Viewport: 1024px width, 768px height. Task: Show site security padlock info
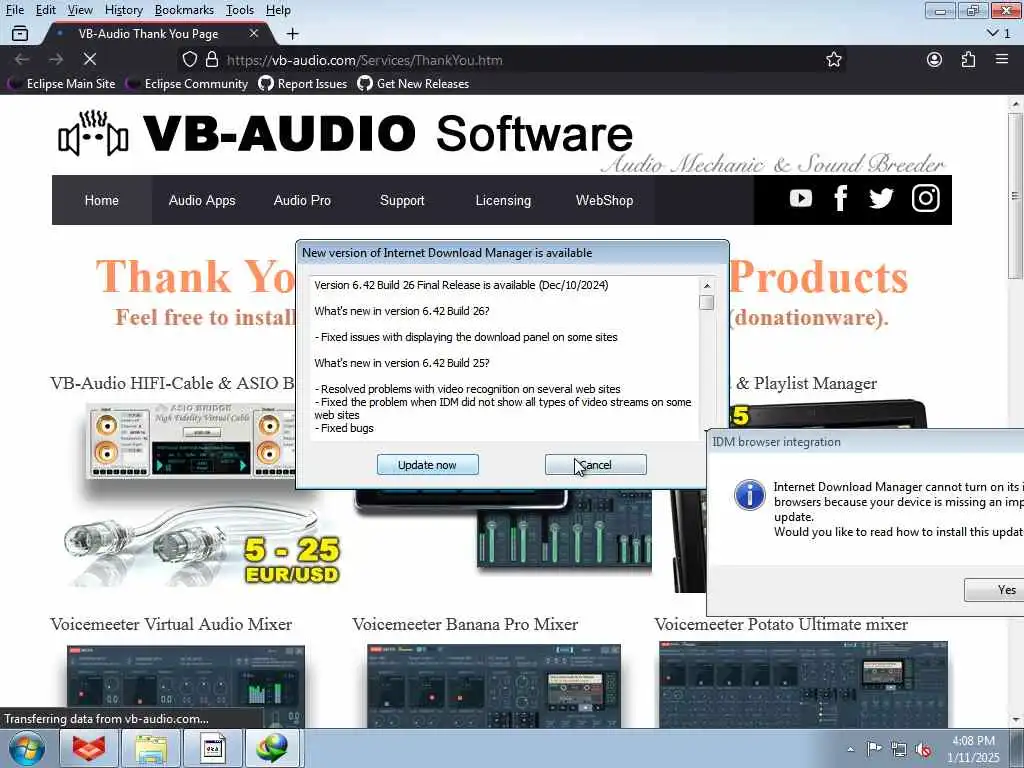pos(212,59)
